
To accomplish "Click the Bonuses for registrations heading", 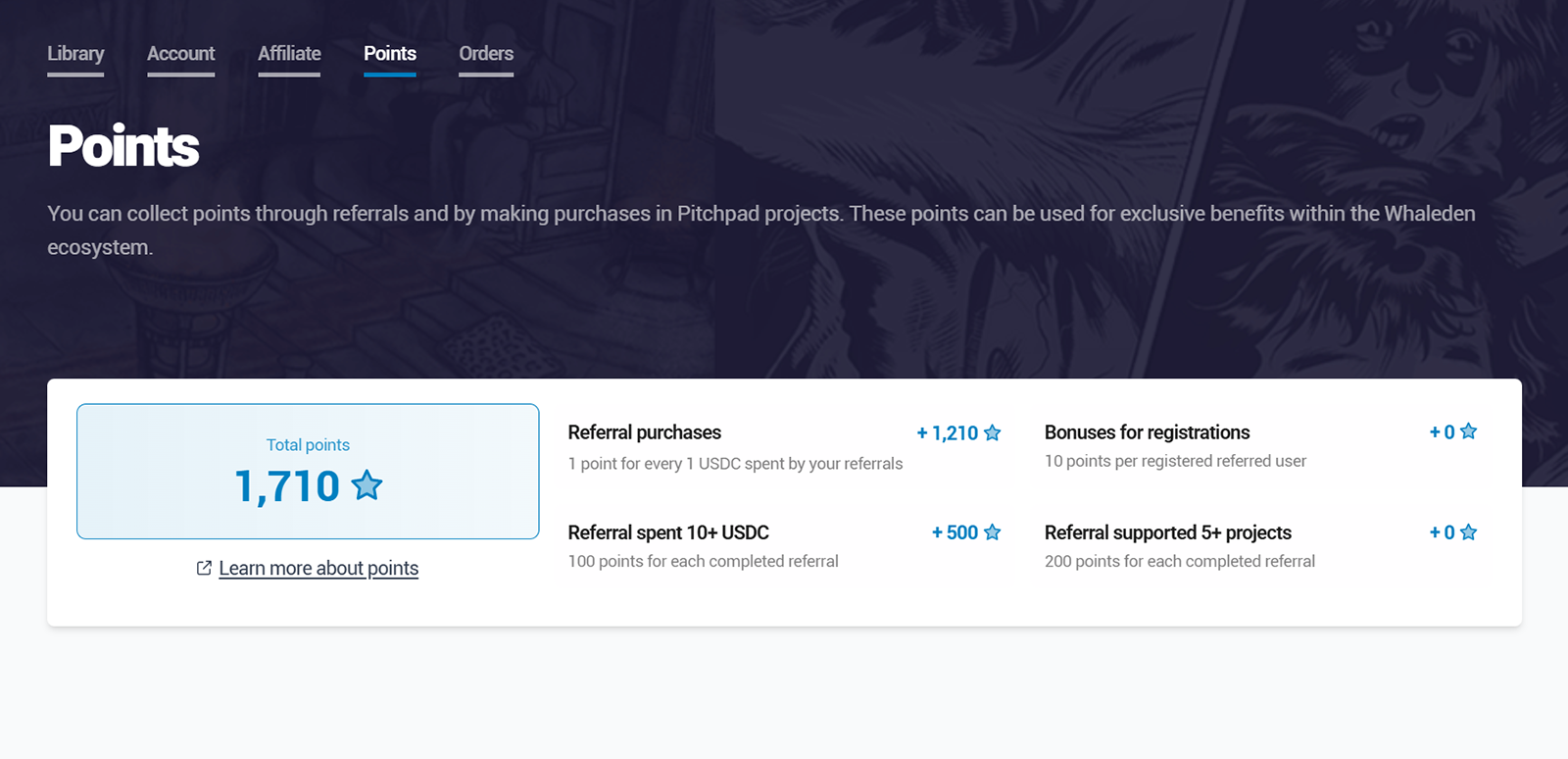I will click(1147, 432).
